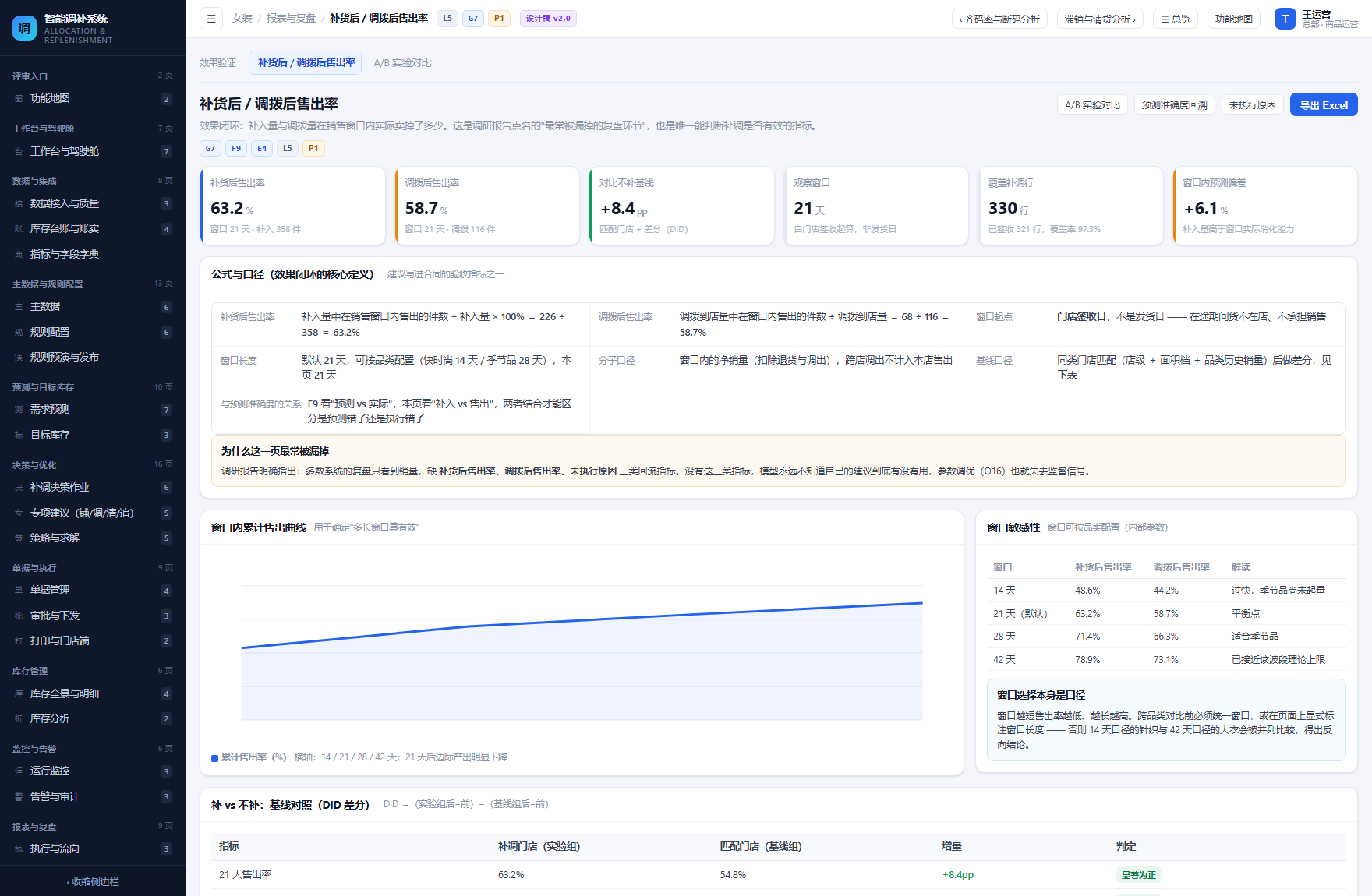Click 导出 Excel button
The width and height of the screenshot is (1372, 896).
pyautogui.click(x=1324, y=105)
